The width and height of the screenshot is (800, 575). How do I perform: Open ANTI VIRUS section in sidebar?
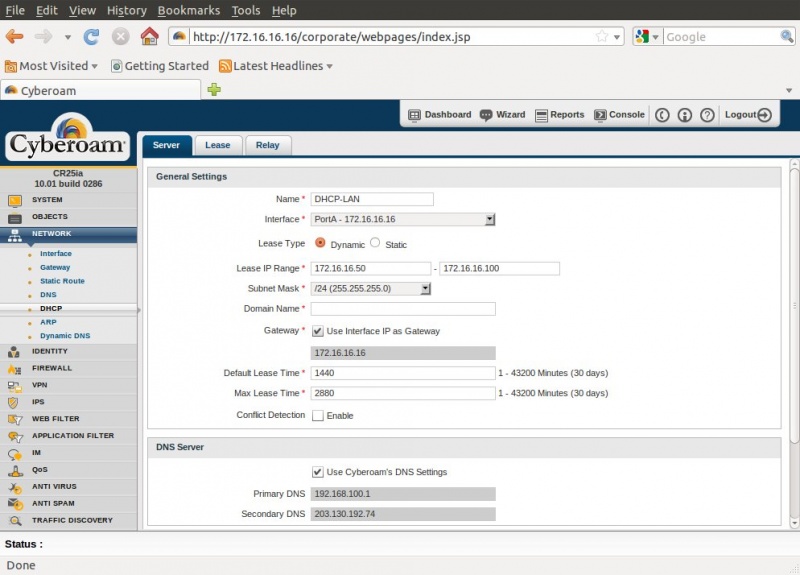[54, 487]
